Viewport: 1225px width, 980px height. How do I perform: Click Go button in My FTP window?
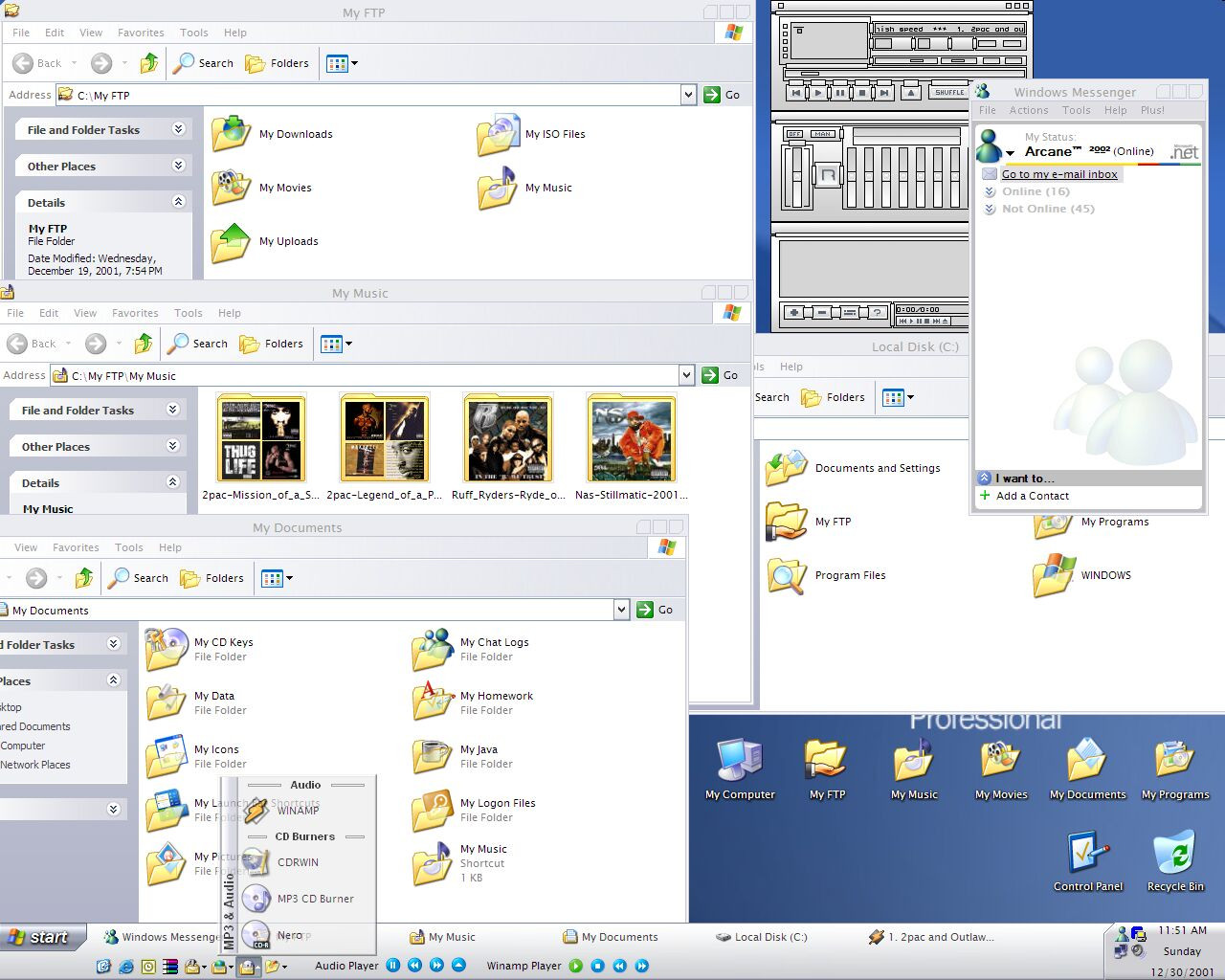pos(724,95)
